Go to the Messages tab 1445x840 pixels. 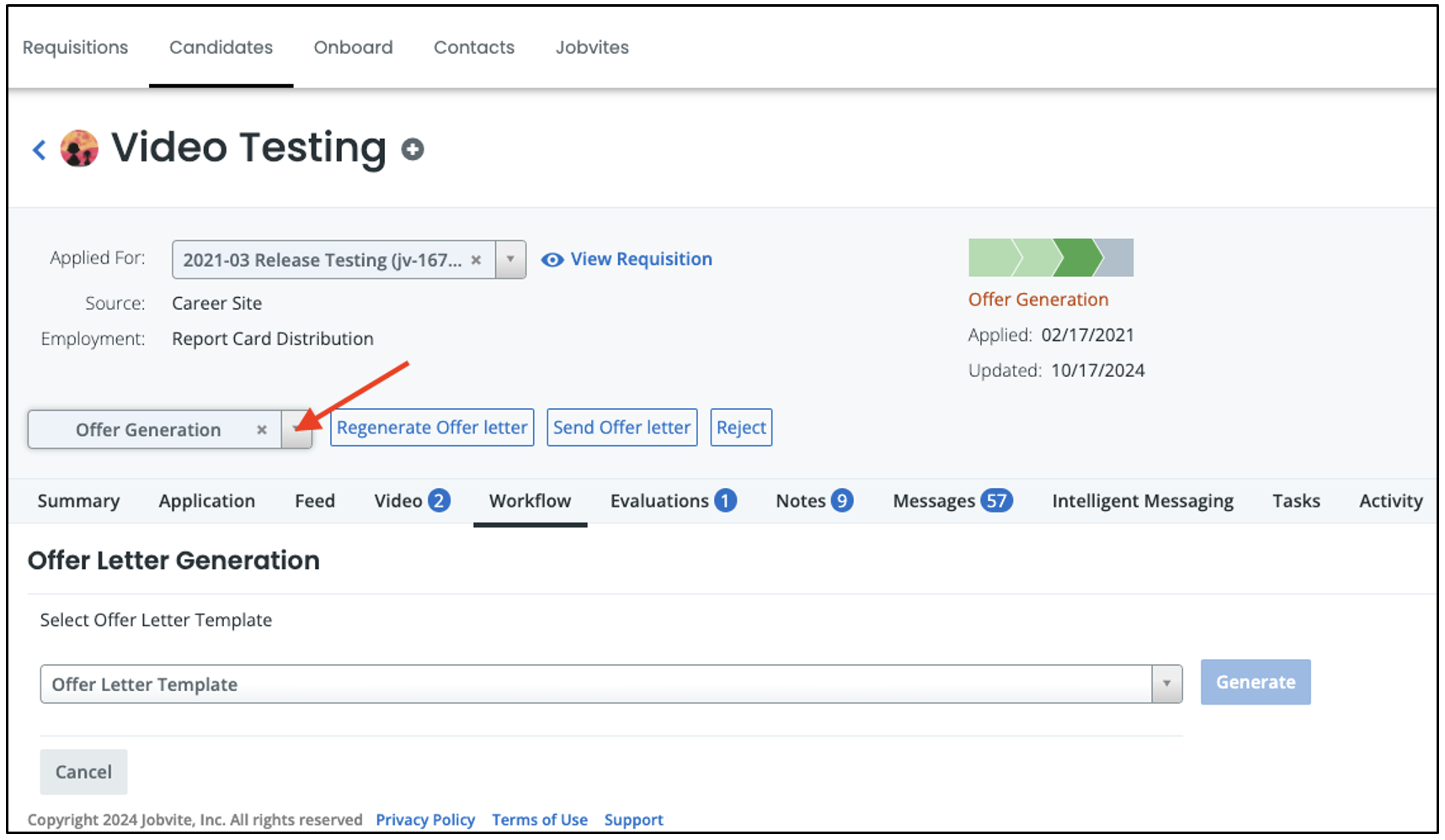click(x=952, y=502)
